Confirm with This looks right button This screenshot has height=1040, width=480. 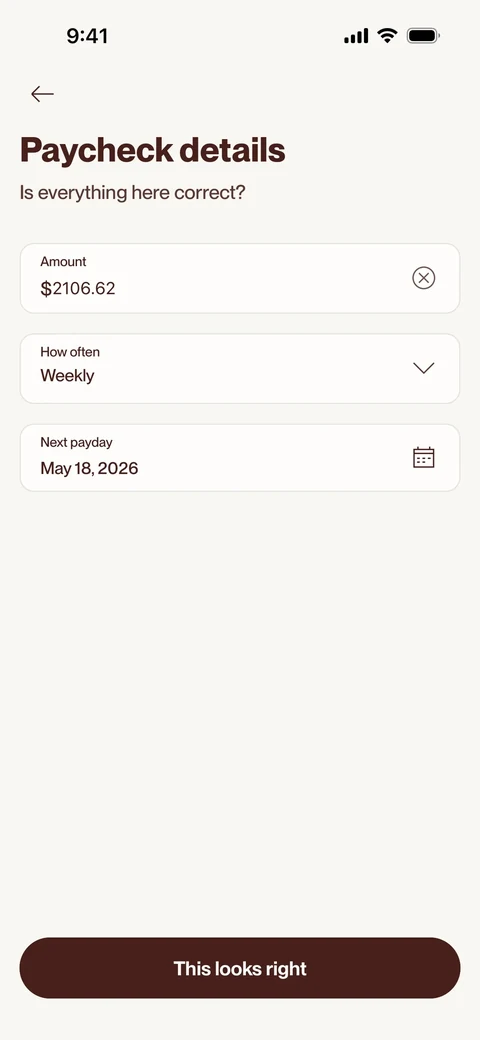[240, 968]
